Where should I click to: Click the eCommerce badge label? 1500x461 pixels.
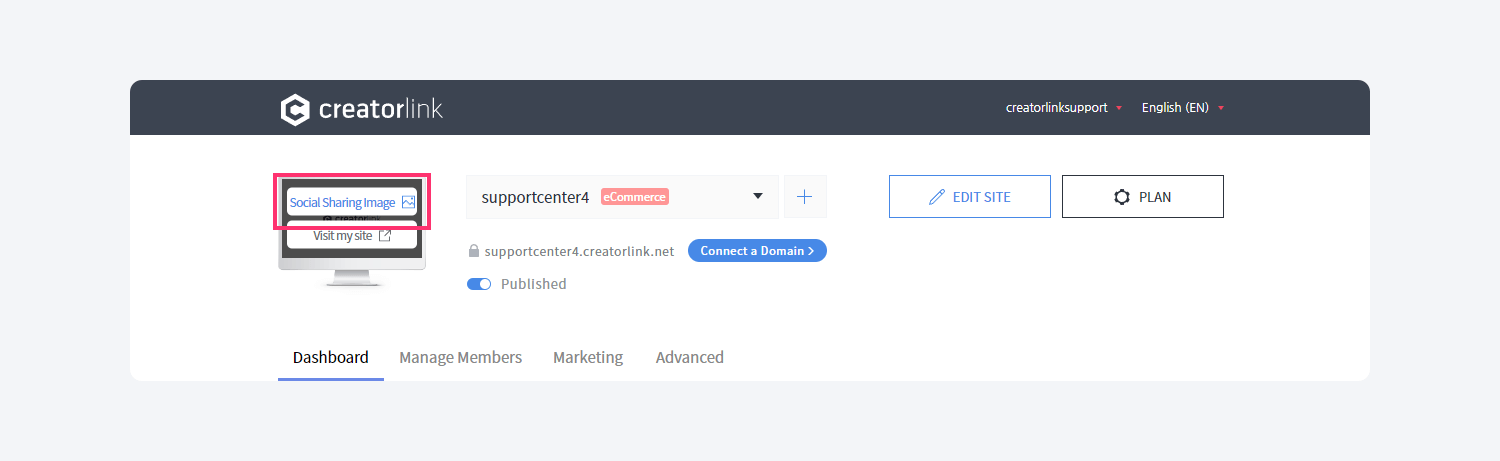click(x=635, y=197)
